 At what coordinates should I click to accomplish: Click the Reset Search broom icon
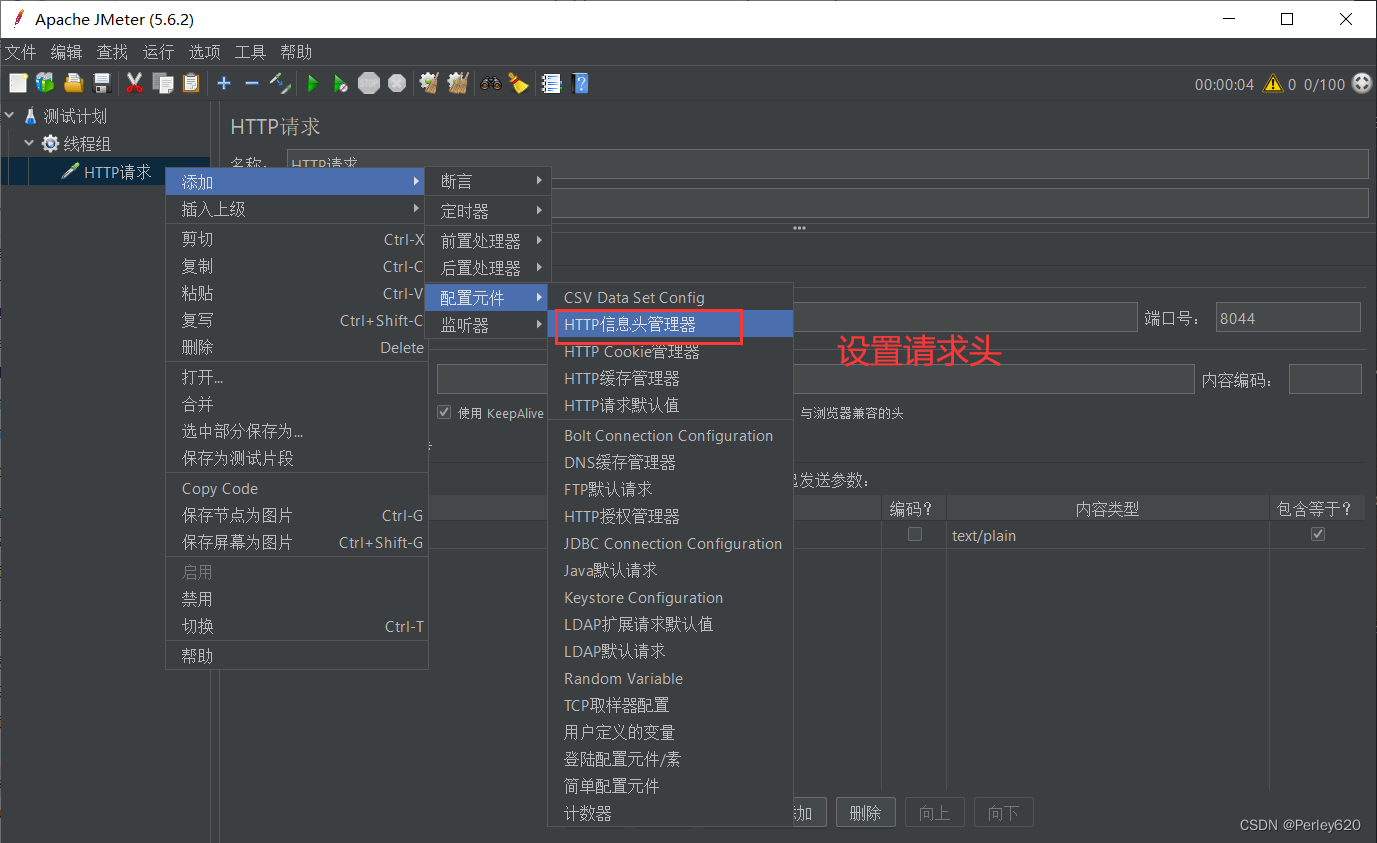(x=518, y=83)
